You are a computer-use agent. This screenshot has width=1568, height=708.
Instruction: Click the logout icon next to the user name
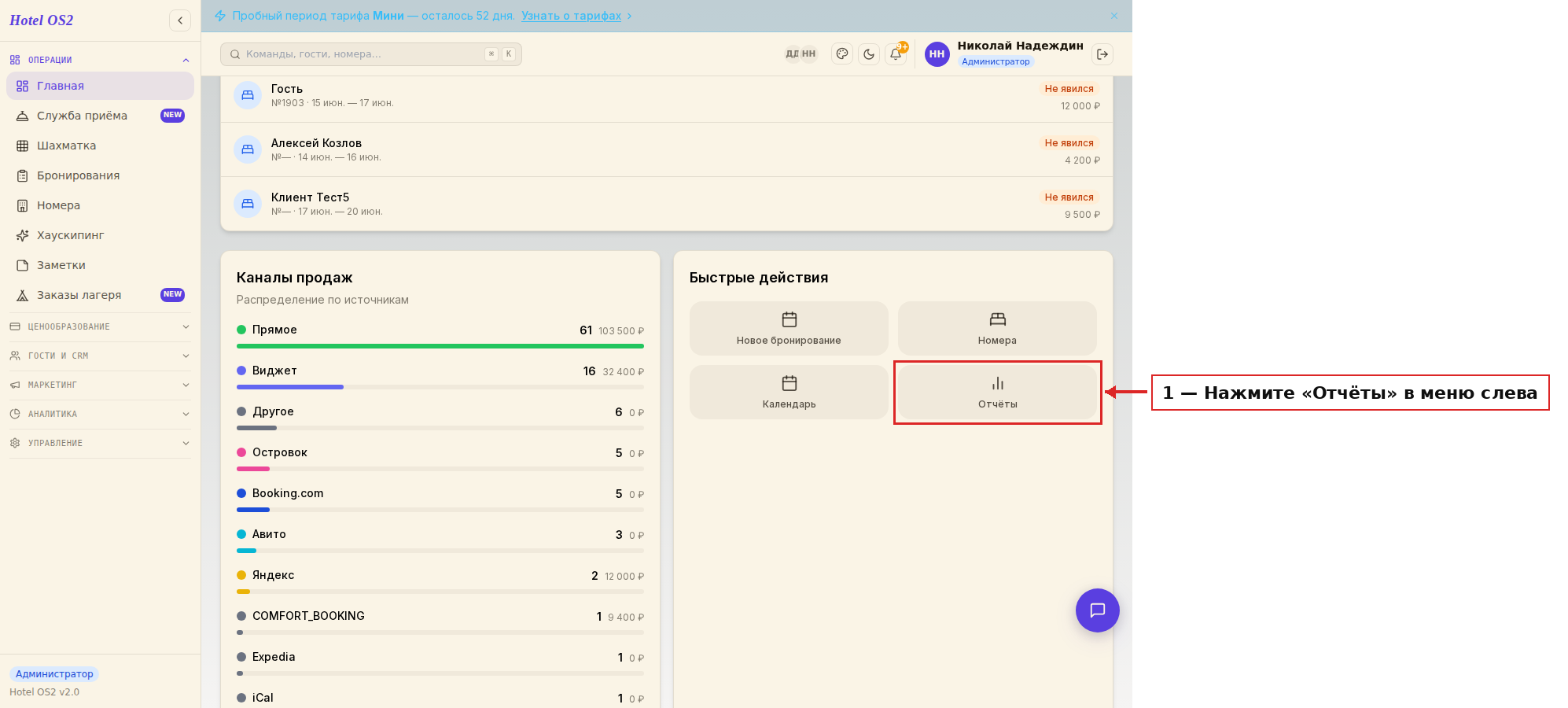1102,54
